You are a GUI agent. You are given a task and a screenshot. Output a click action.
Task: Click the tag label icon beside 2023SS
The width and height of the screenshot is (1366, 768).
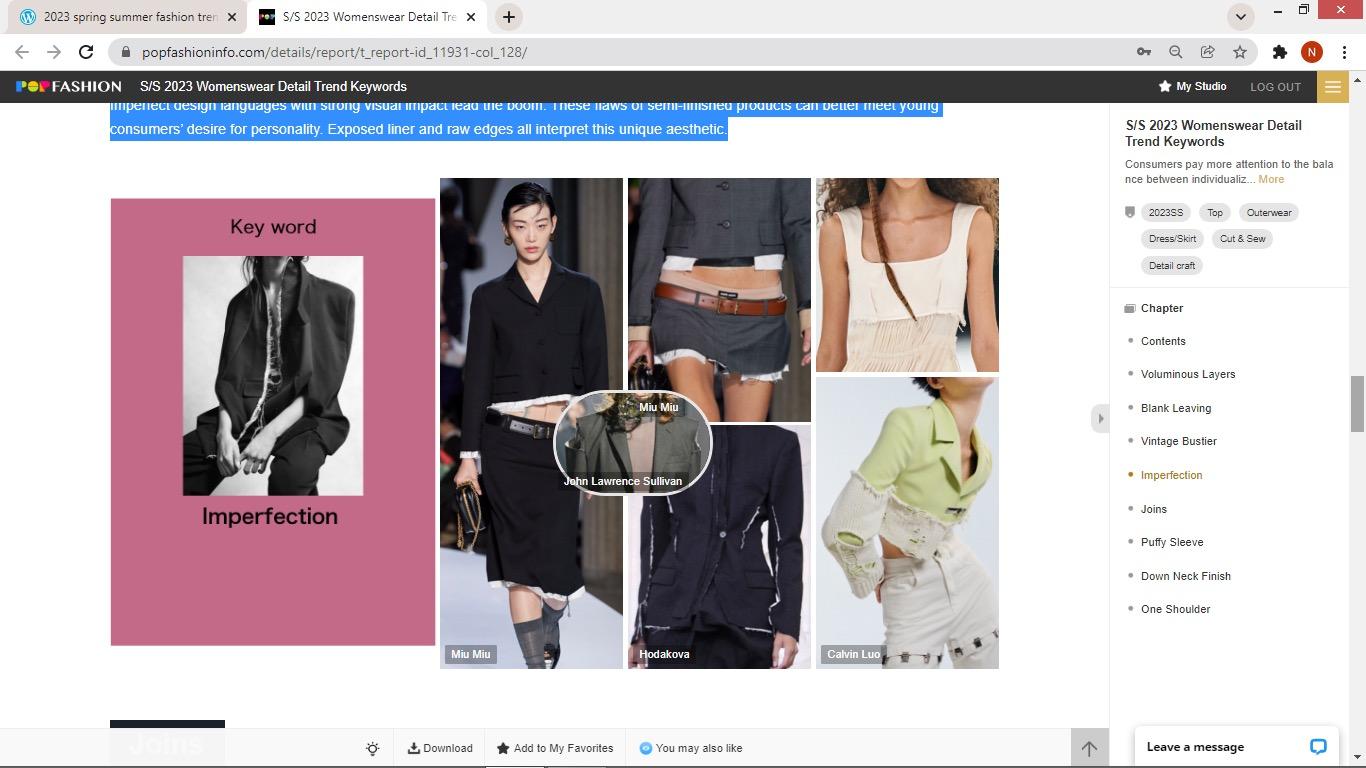point(1130,213)
